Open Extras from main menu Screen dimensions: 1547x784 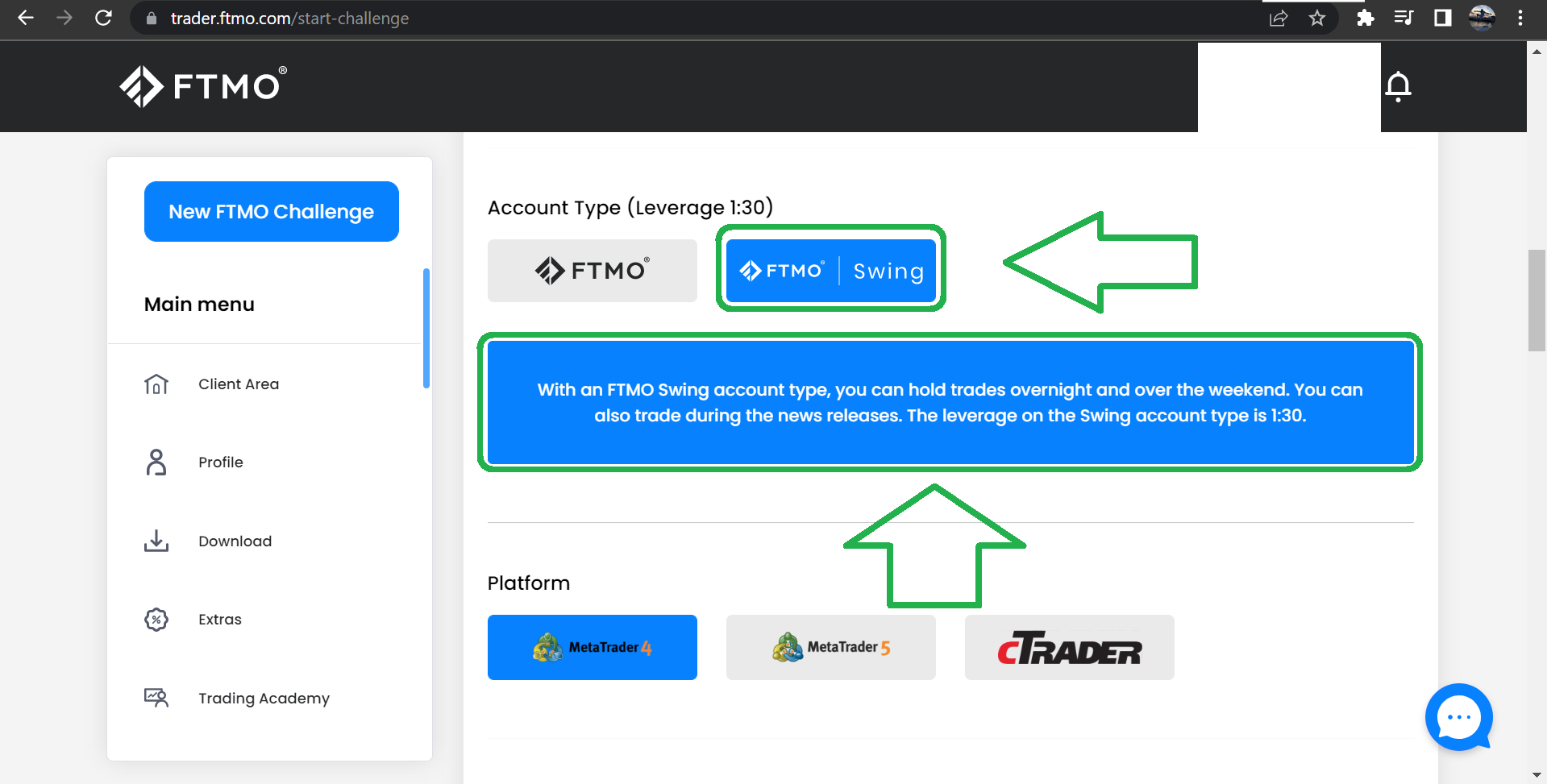pos(220,619)
